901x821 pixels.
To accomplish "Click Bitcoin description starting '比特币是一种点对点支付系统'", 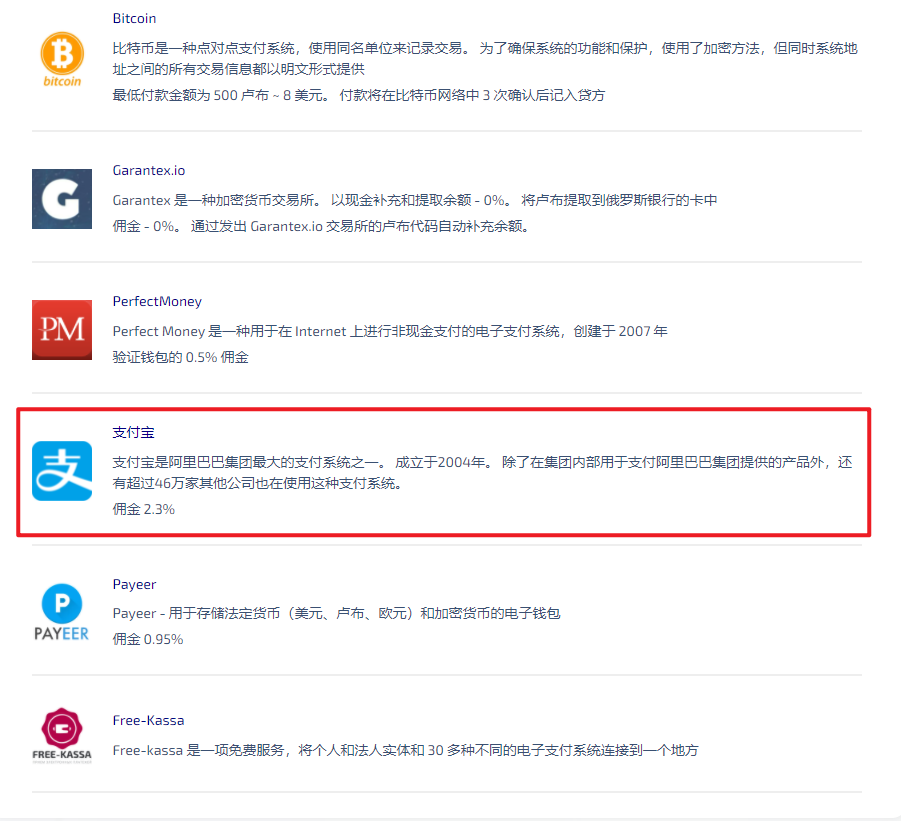I will pyautogui.click(x=485, y=59).
